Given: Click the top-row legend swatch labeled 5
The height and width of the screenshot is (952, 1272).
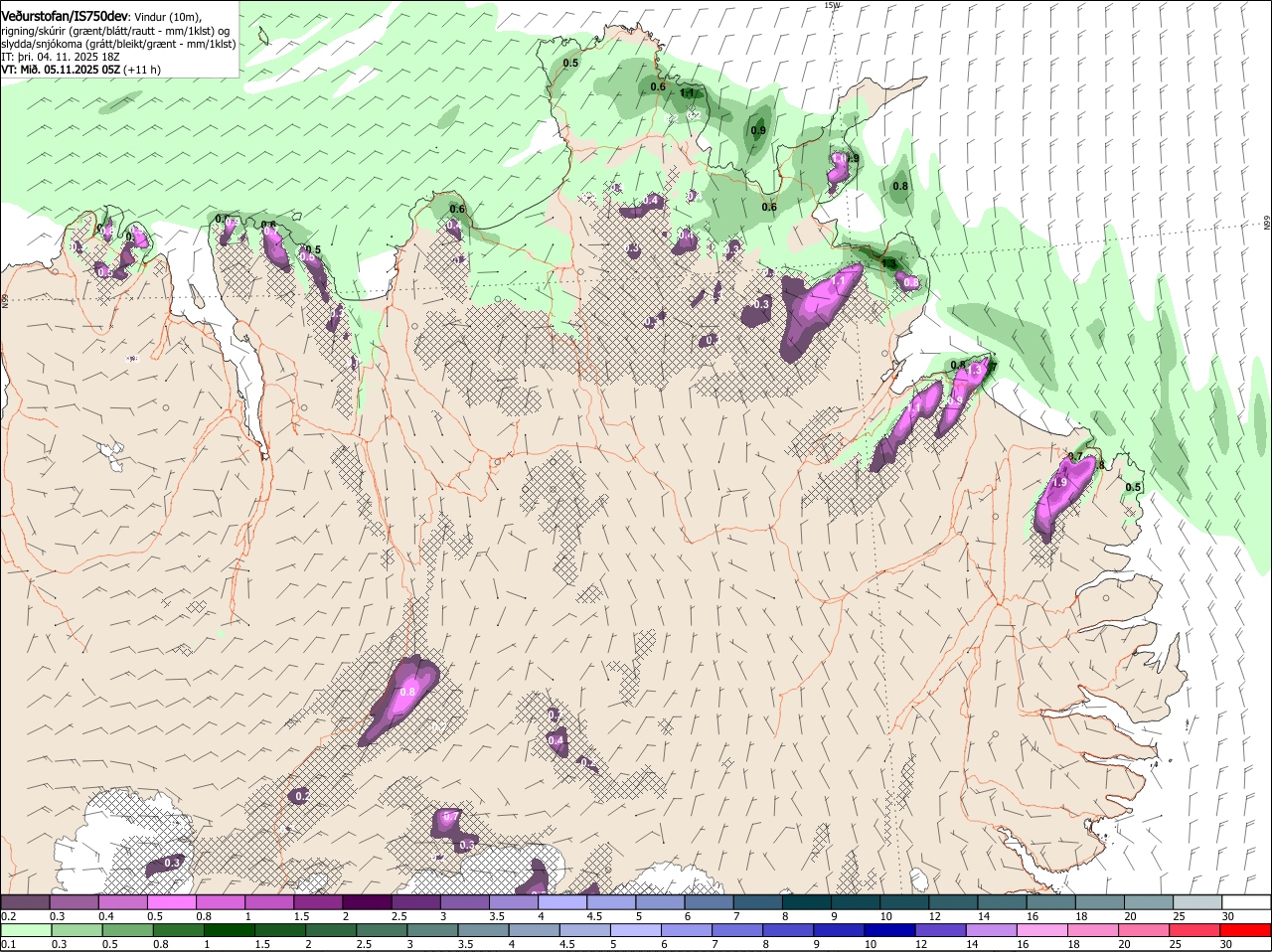Looking at the screenshot, I should point(659,901).
